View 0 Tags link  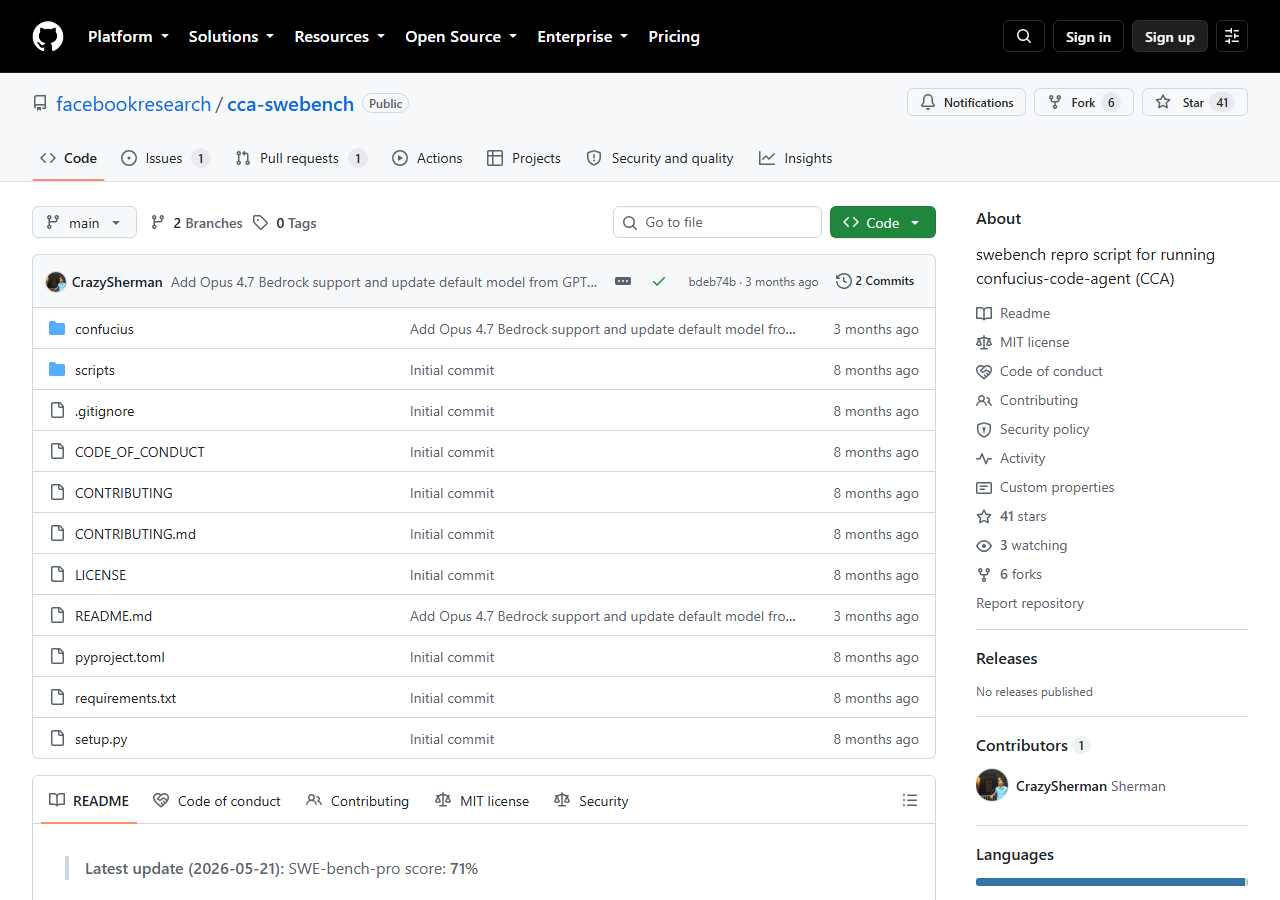point(285,223)
